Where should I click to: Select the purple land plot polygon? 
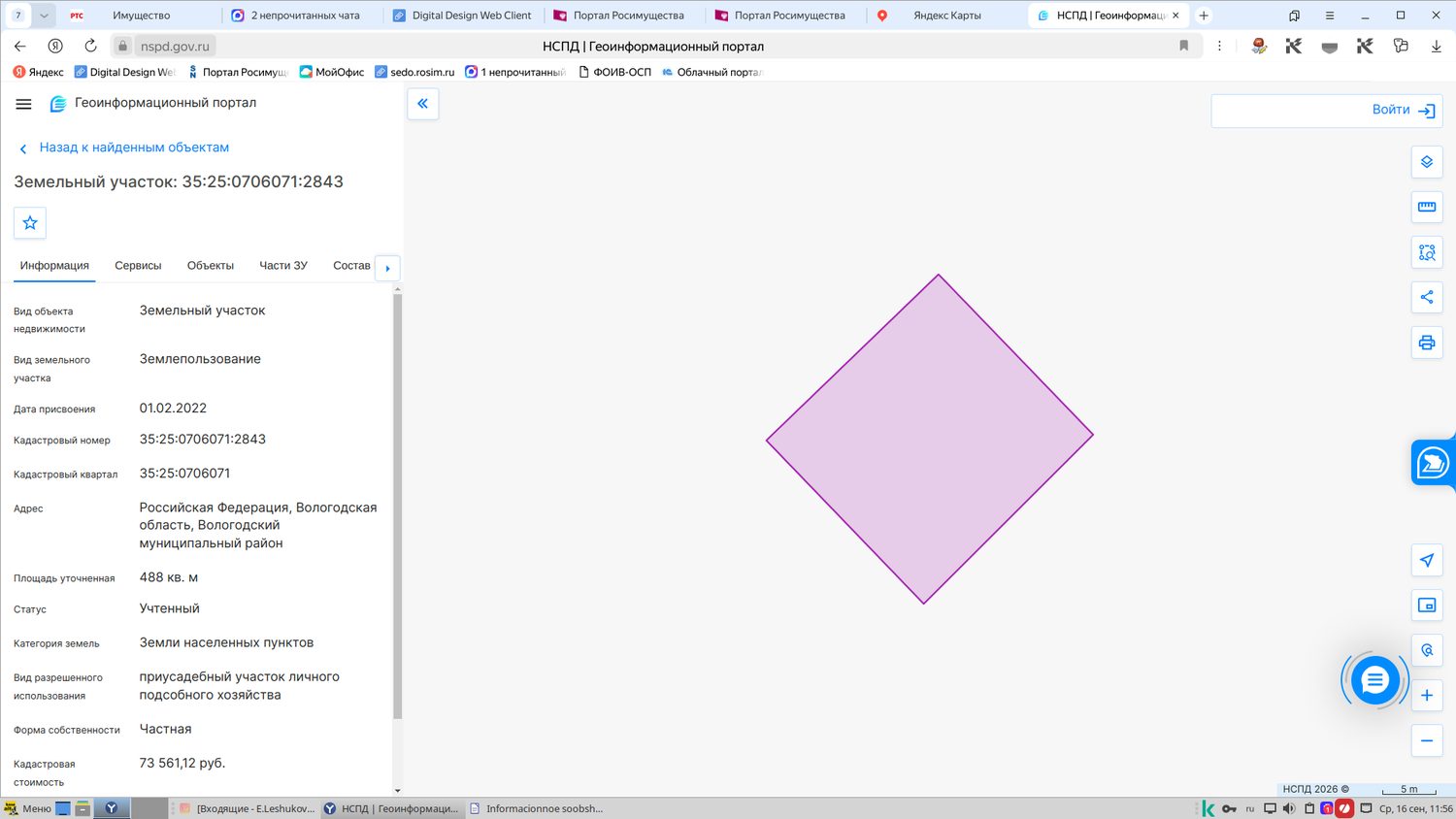pyautogui.click(x=929, y=439)
